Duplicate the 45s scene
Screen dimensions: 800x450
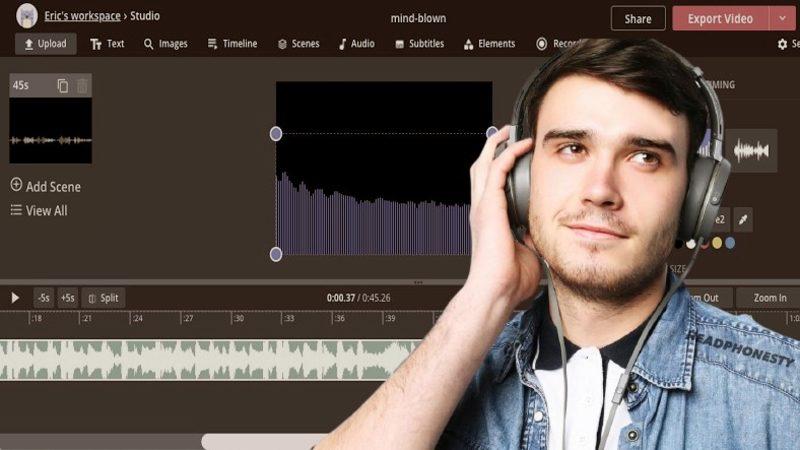tap(63, 86)
